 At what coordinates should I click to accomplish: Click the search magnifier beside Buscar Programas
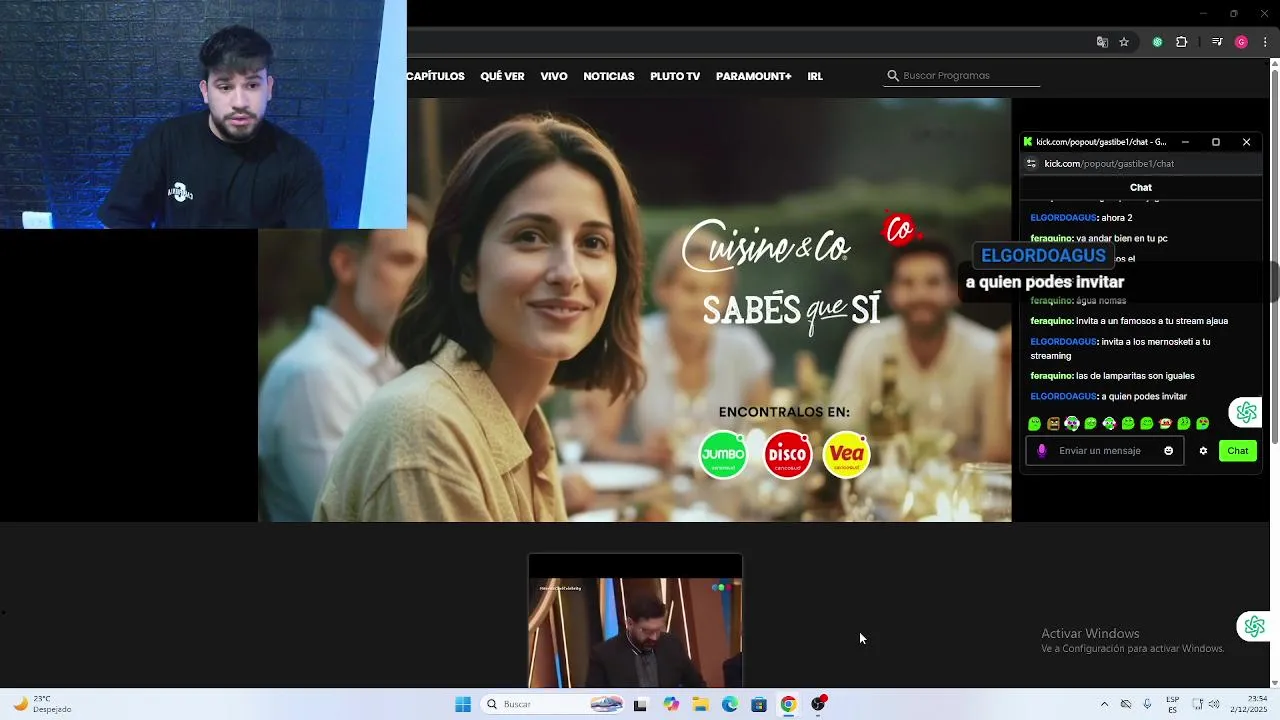point(893,76)
